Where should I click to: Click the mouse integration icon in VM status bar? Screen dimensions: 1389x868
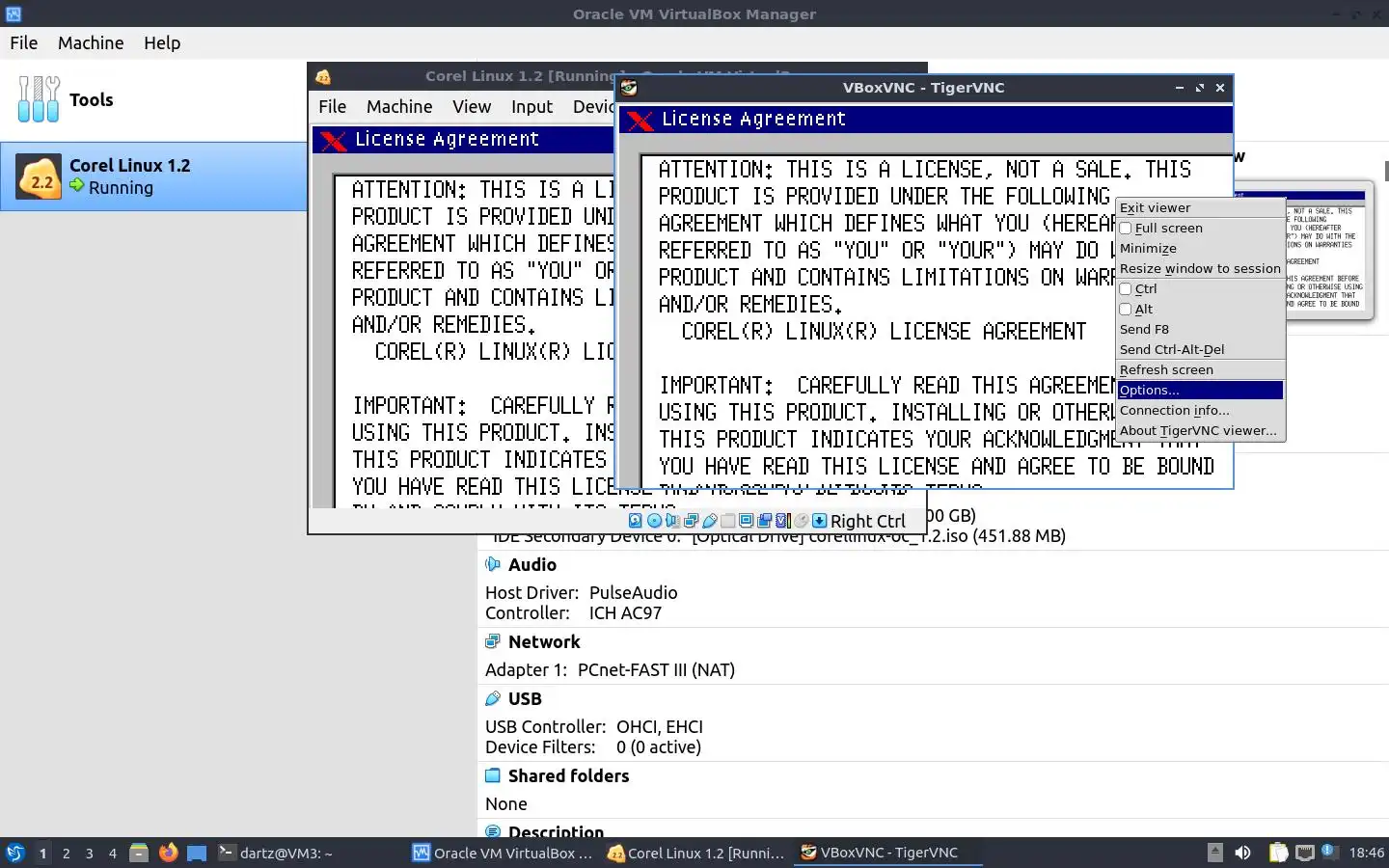pyautogui.click(x=801, y=521)
